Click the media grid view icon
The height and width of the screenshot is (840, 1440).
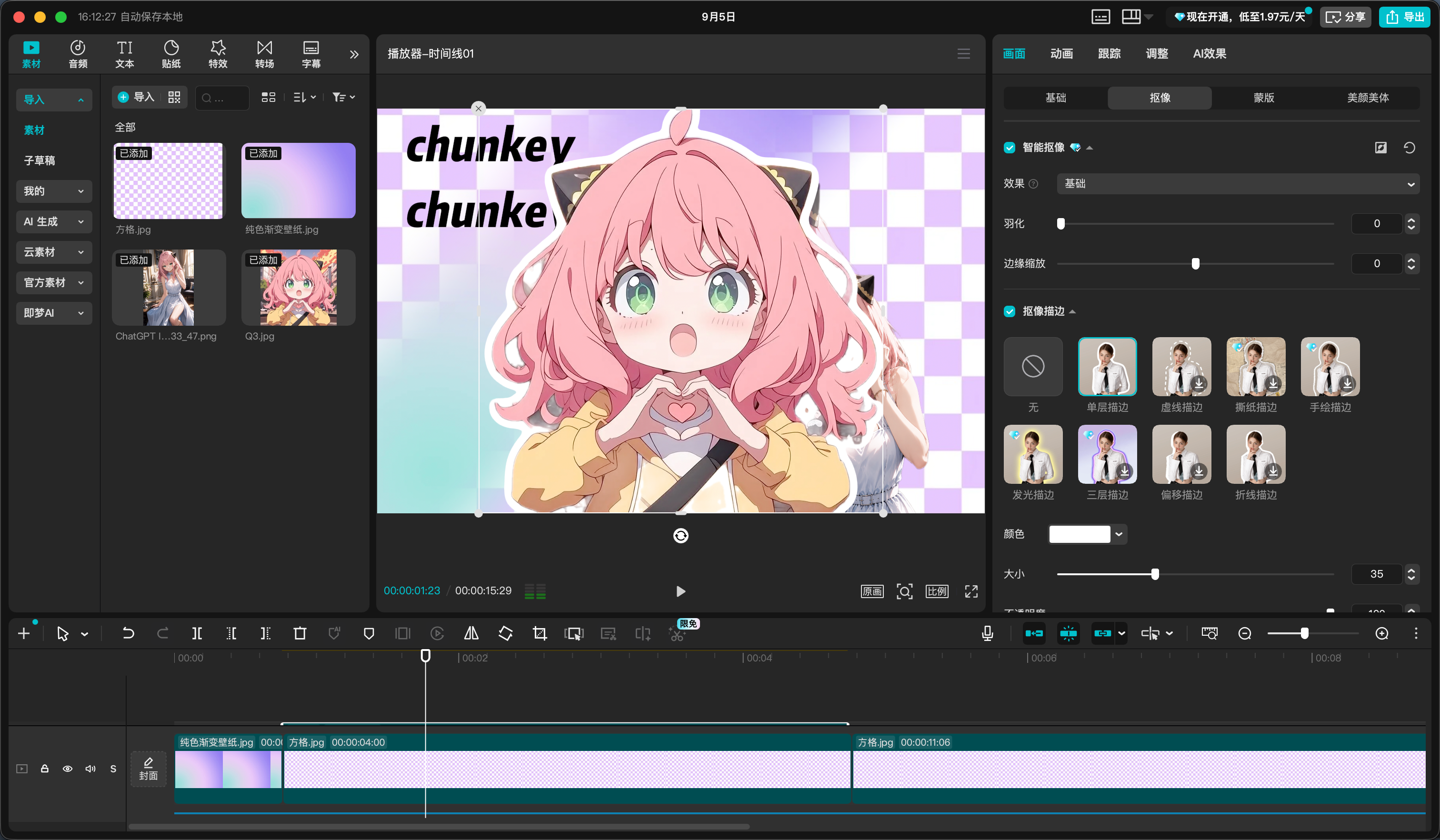pos(268,97)
